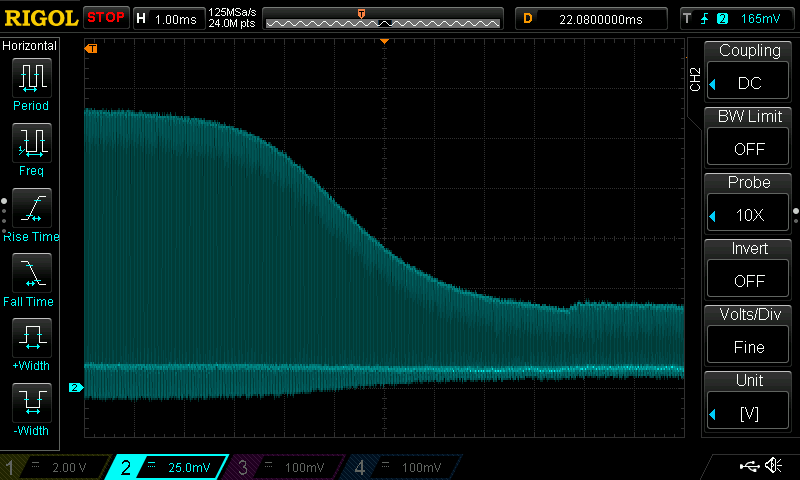Click the waveform memory position bar
The width and height of the screenshot is (800, 480).
coord(383,19)
